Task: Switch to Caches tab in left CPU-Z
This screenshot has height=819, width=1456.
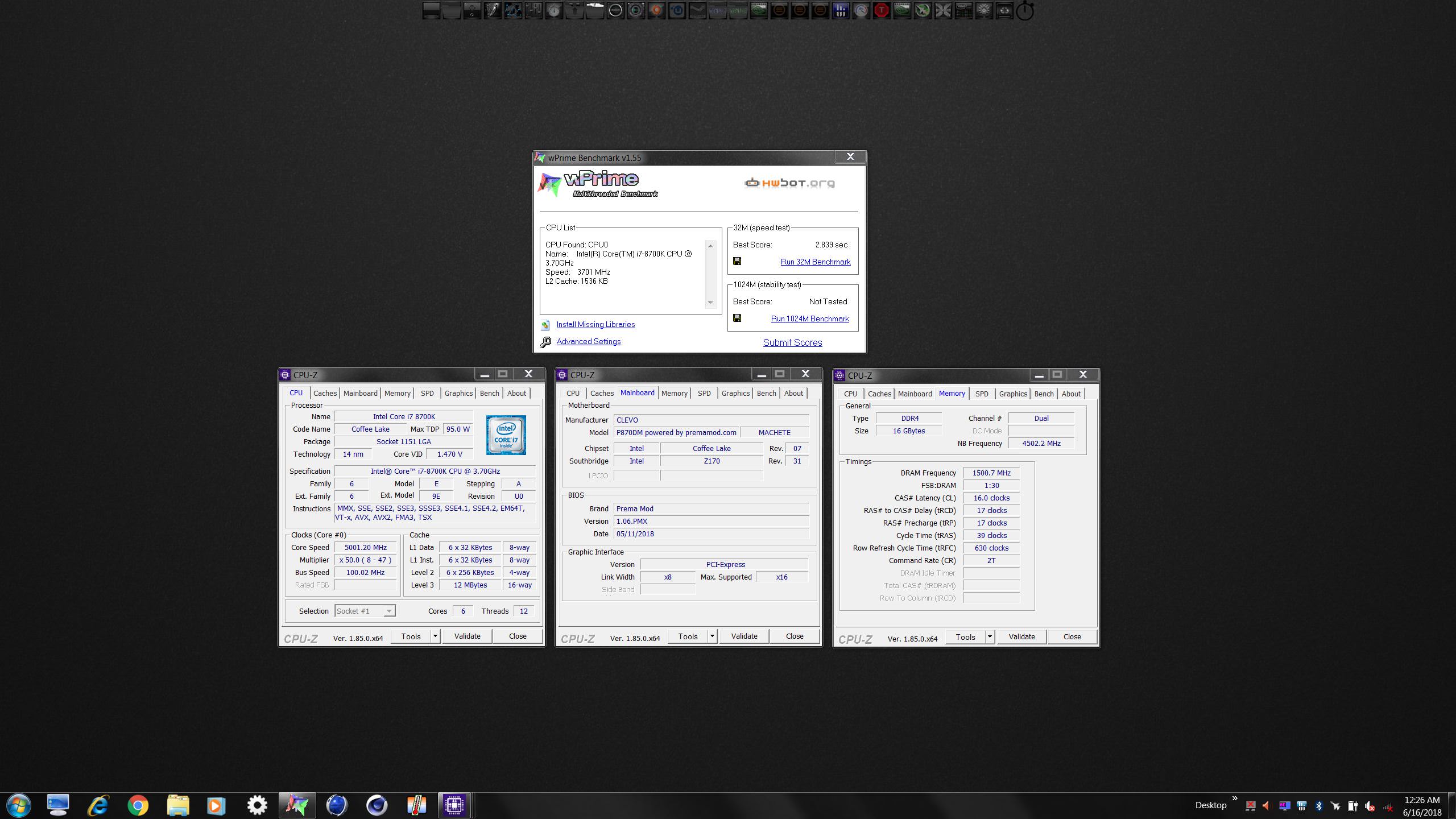Action: [325, 393]
